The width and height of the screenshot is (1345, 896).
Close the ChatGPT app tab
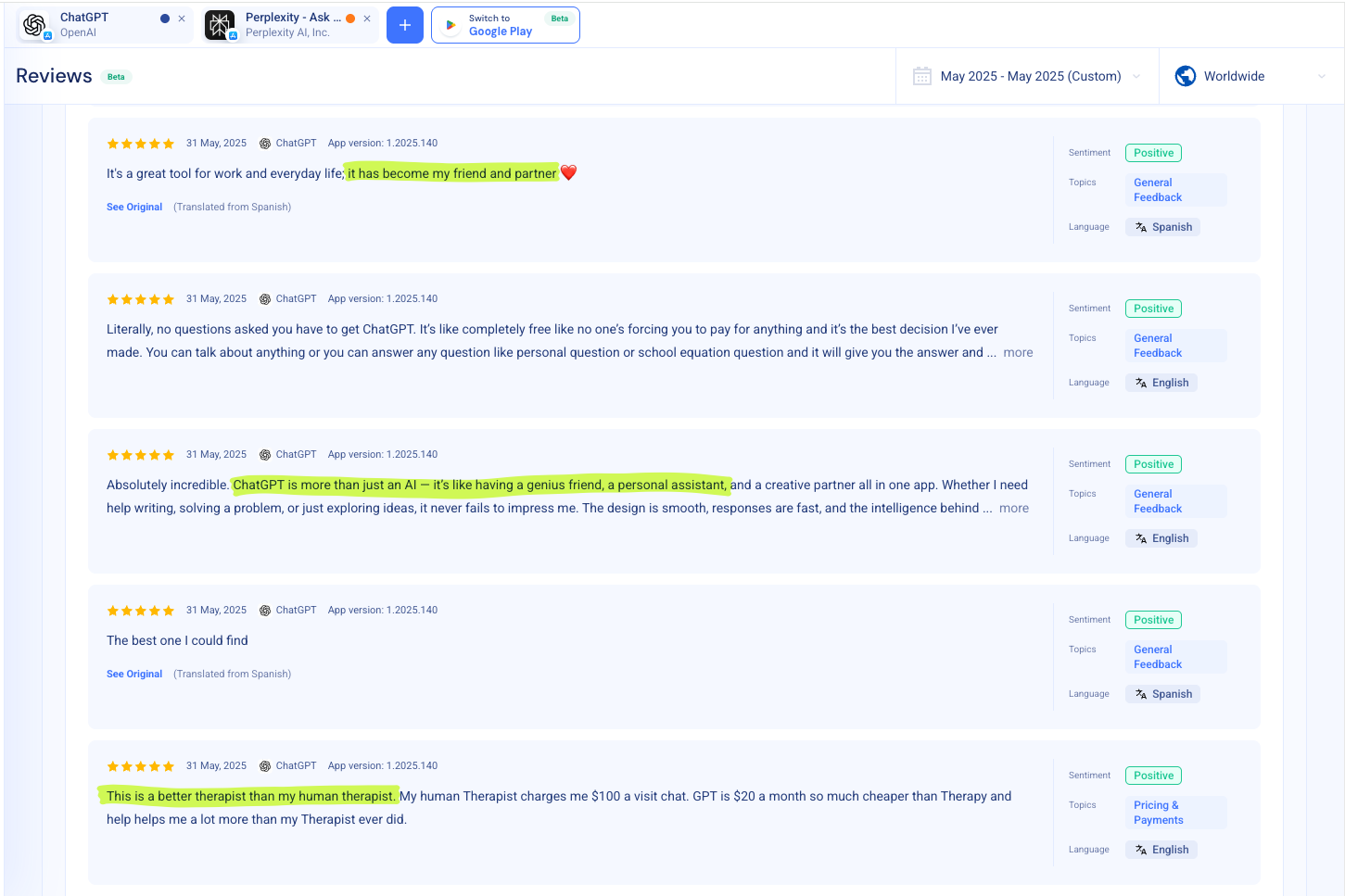[182, 19]
